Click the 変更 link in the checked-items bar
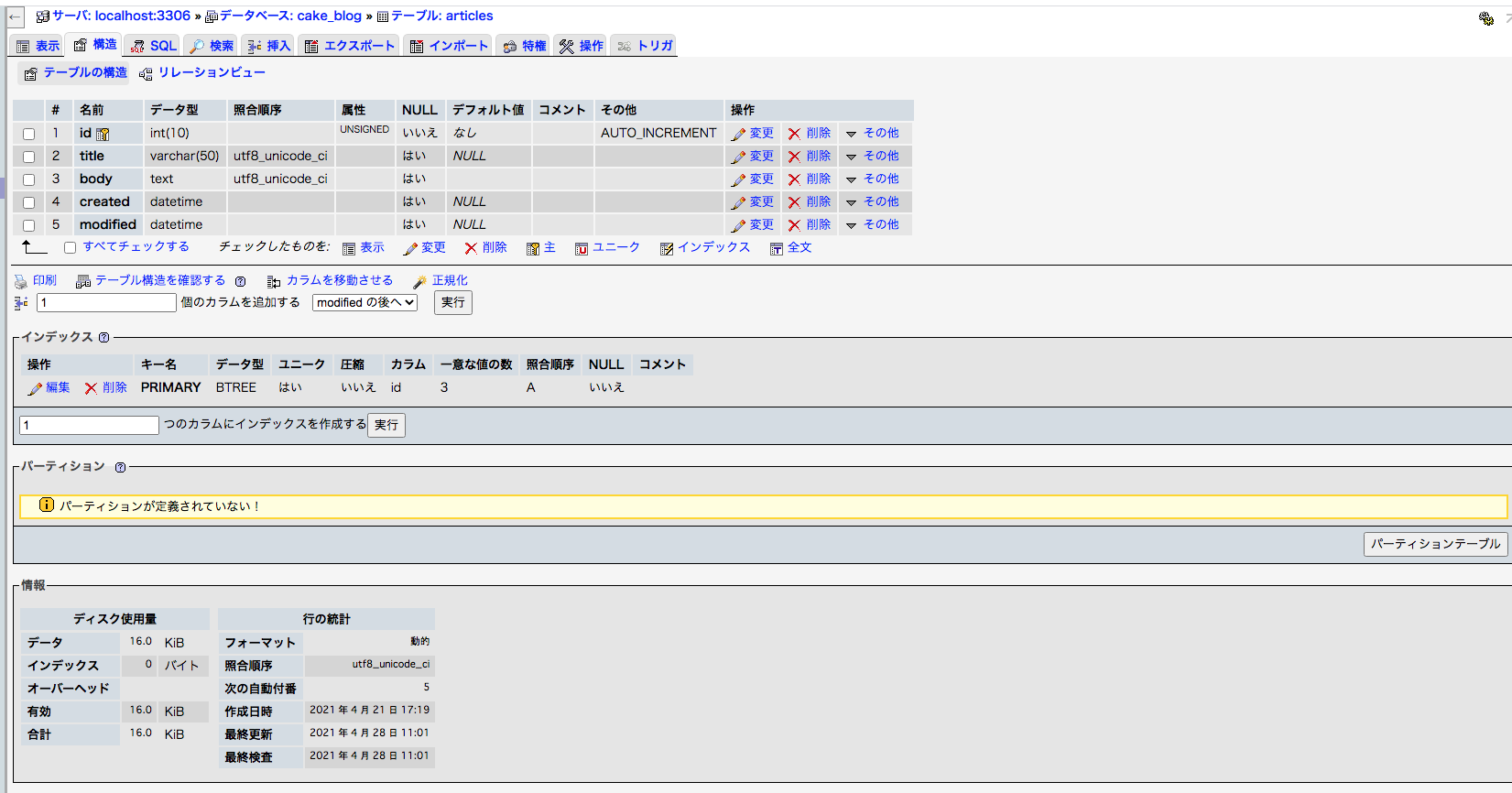This screenshot has height=793, width=1512. click(x=433, y=247)
